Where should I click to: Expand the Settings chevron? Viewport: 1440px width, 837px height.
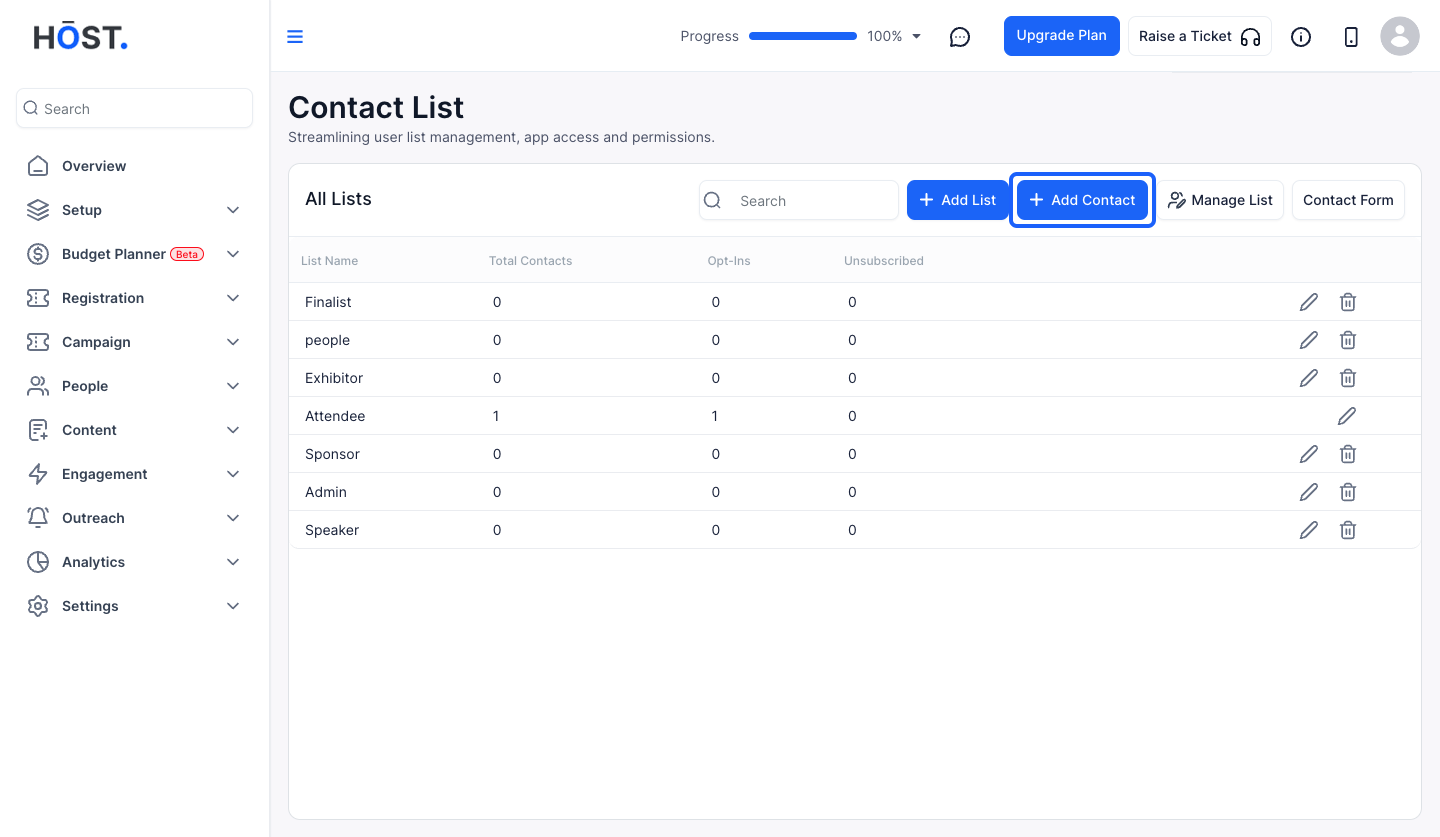pos(233,606)
